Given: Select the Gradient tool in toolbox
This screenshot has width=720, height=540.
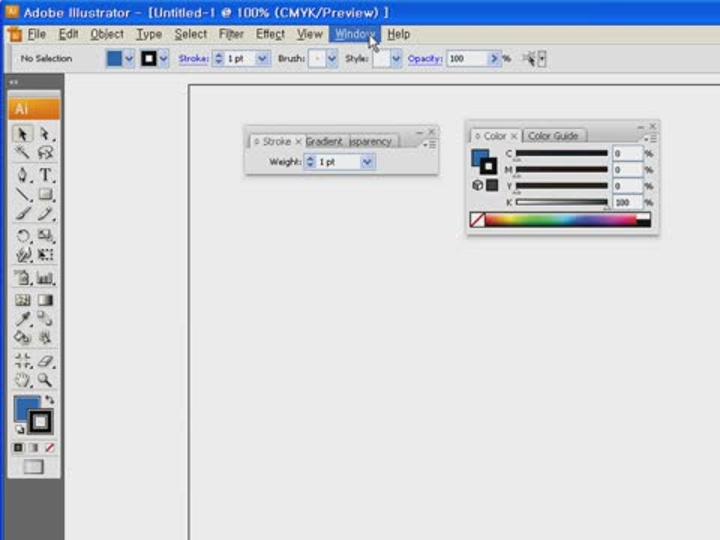Looking at the screenshot, I should click(45, 300).
